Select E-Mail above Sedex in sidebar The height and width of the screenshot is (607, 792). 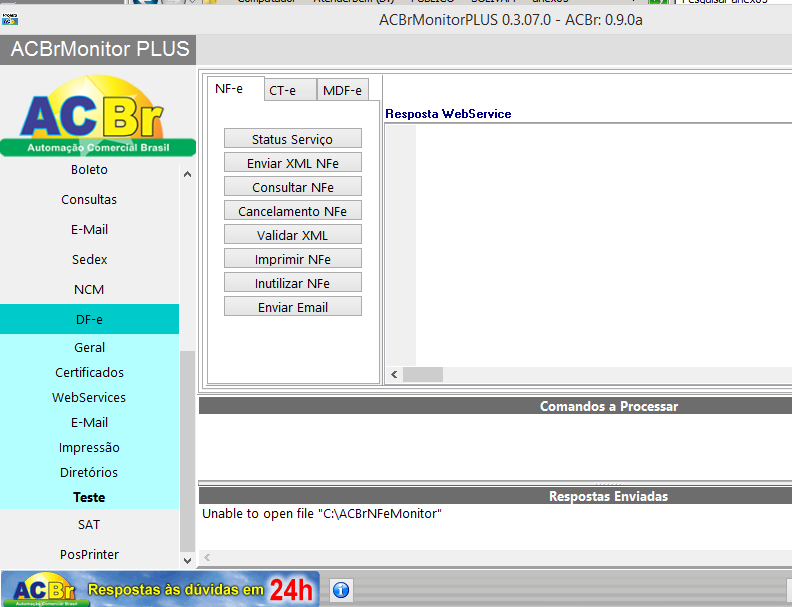coord(89,229)
